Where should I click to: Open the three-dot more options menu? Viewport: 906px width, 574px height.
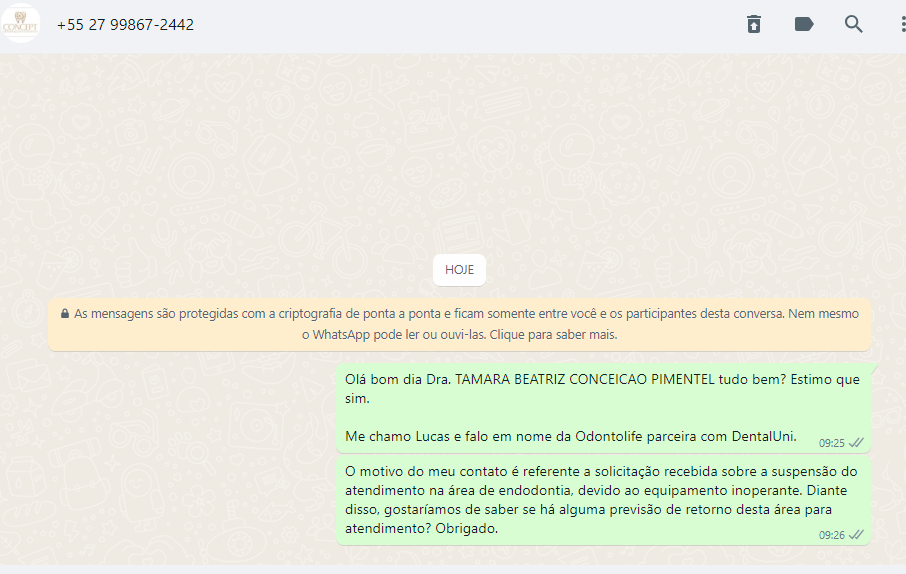pos(903,24)
